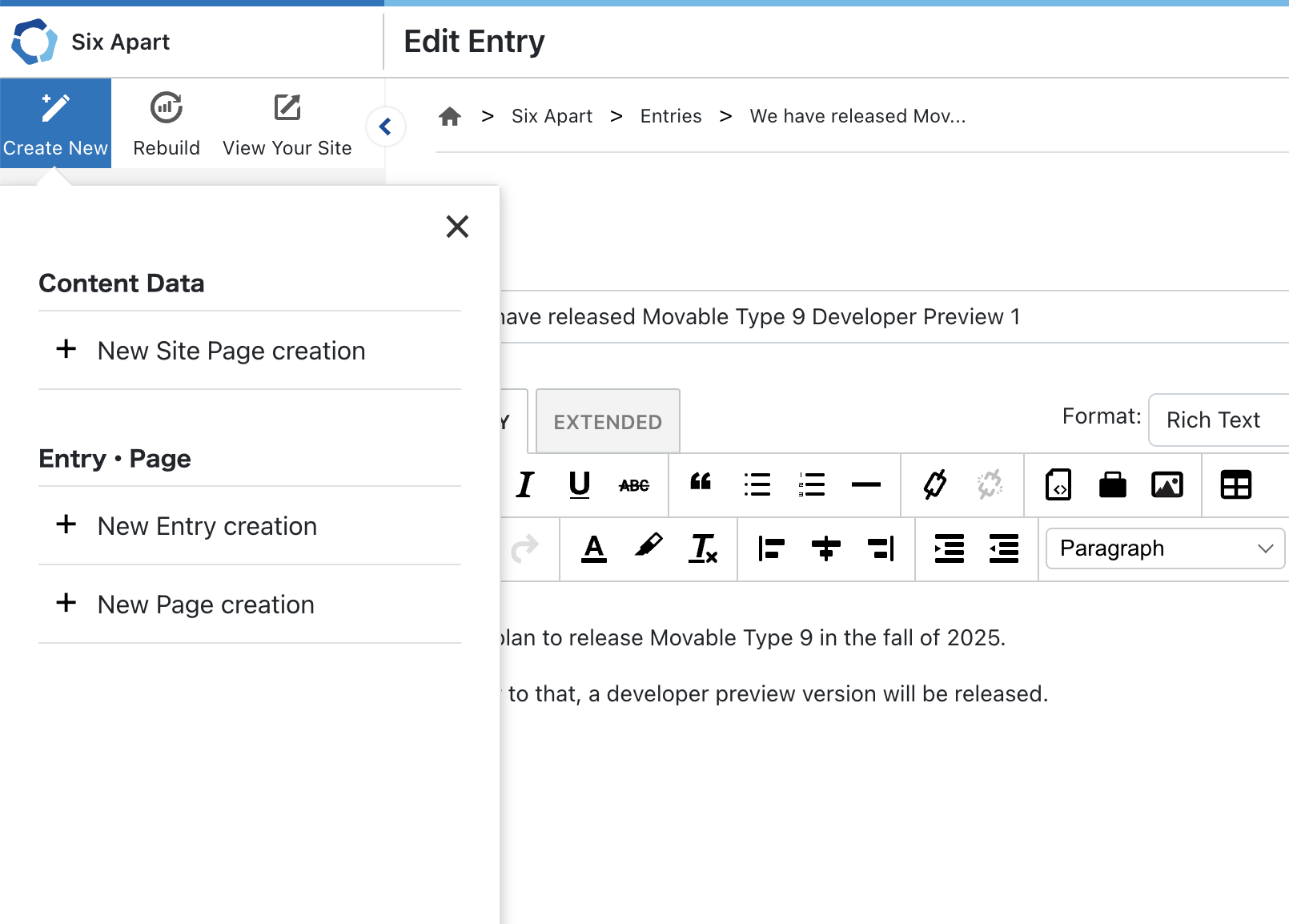The image size is (1289, 924).
Task: Open Entries breadcrumb link
Action: click(x=671, y=116)
